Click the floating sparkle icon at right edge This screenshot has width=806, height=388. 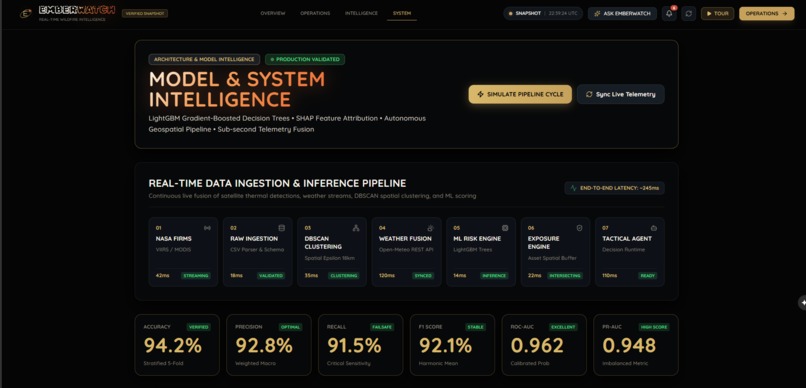pyautogui.click(x=802, y=303)
